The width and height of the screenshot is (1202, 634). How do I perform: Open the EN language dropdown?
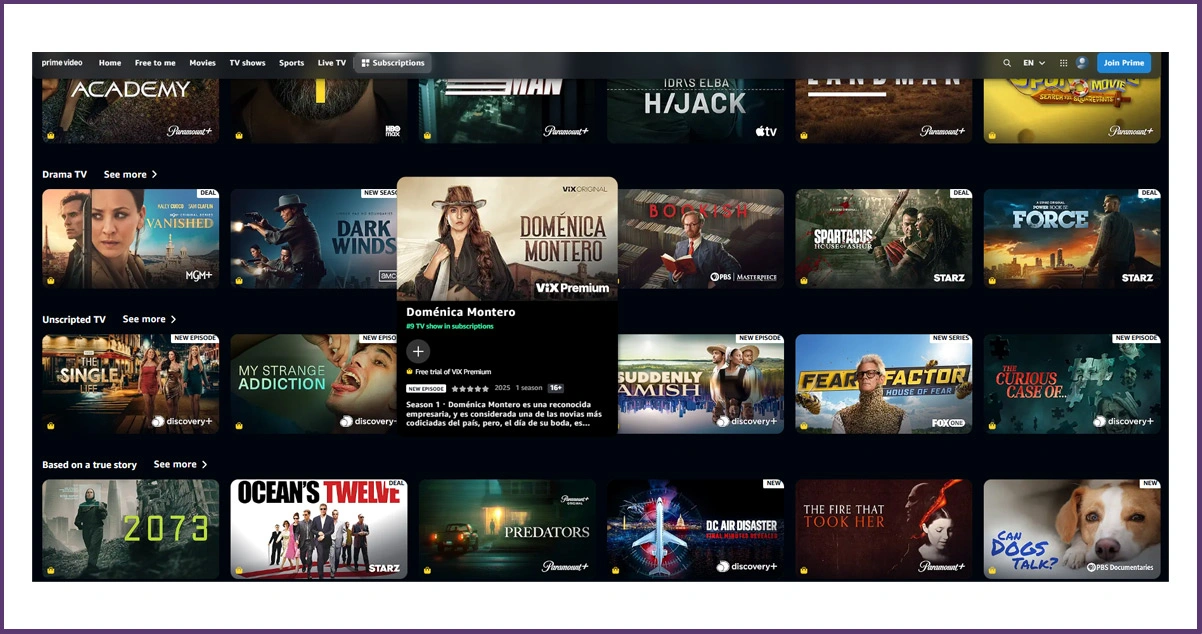coord(1031,62)
